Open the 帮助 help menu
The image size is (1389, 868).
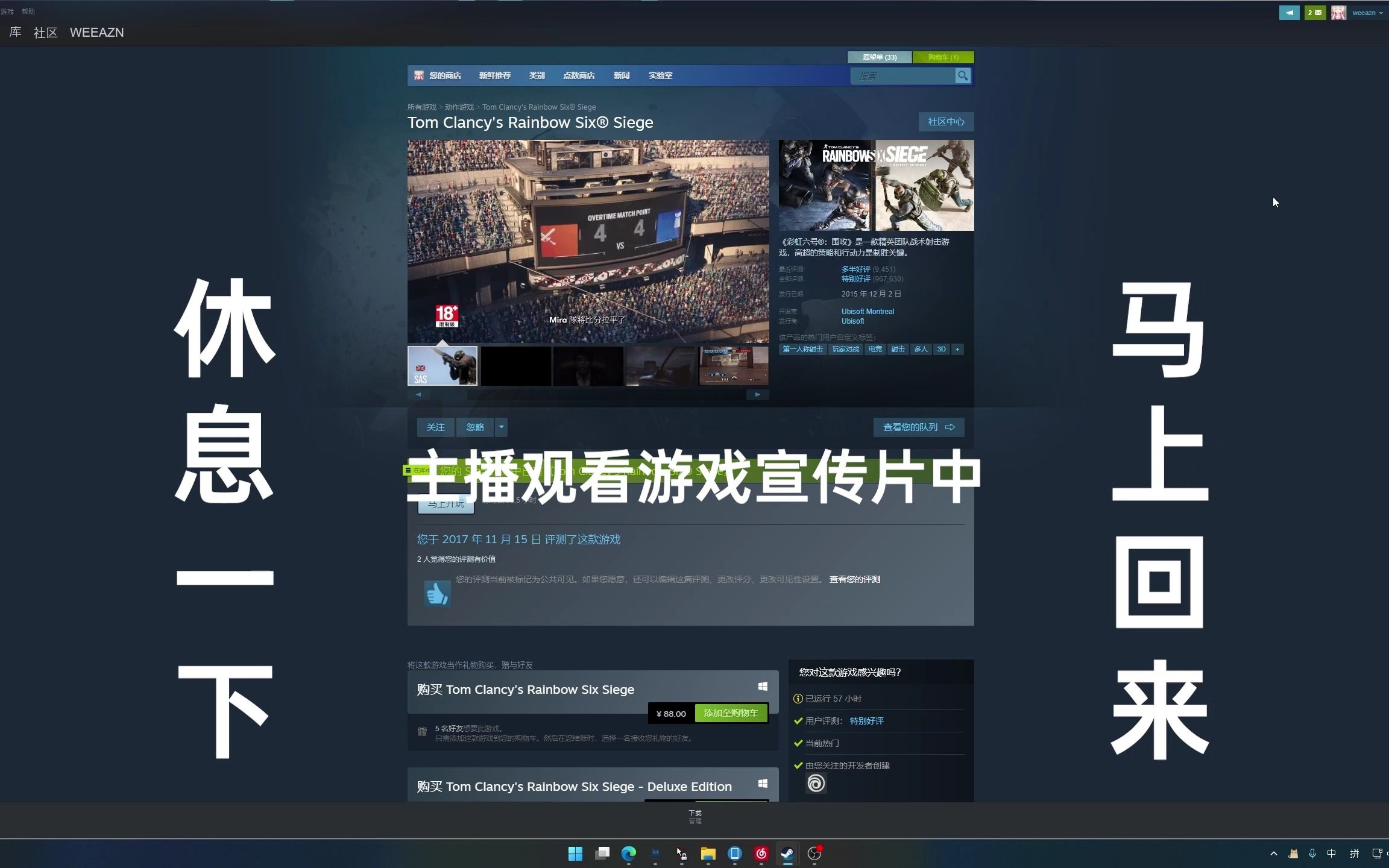tap(28, 11)
